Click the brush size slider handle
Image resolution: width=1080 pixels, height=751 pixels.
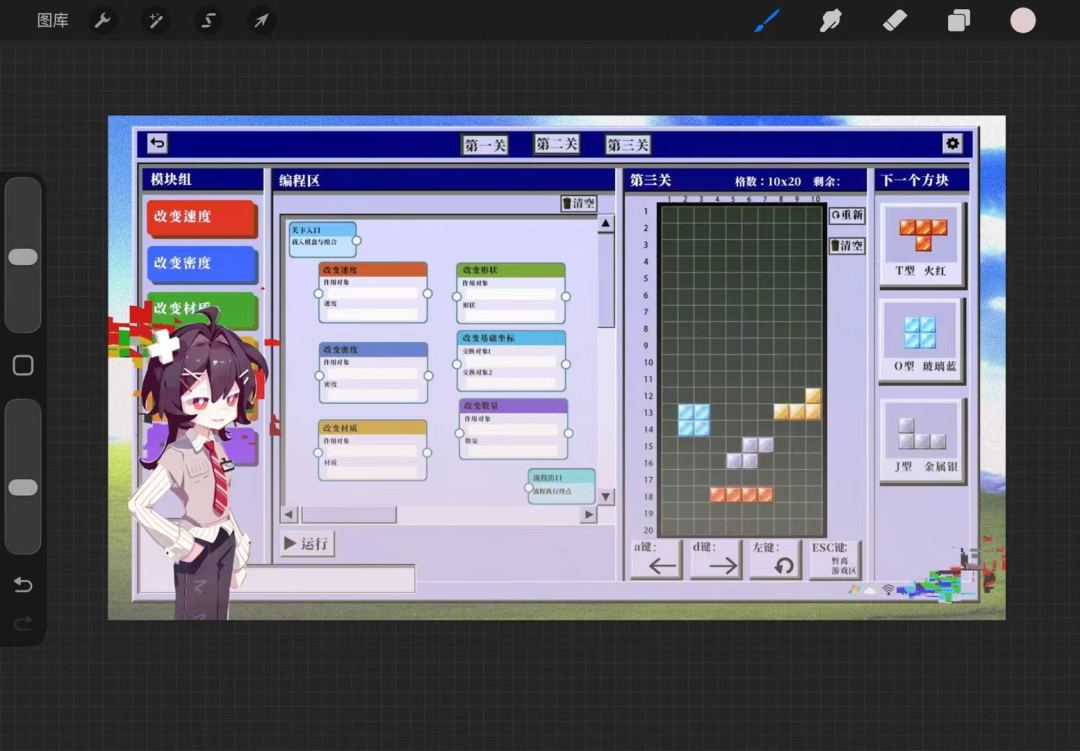[x=23, y=257]
